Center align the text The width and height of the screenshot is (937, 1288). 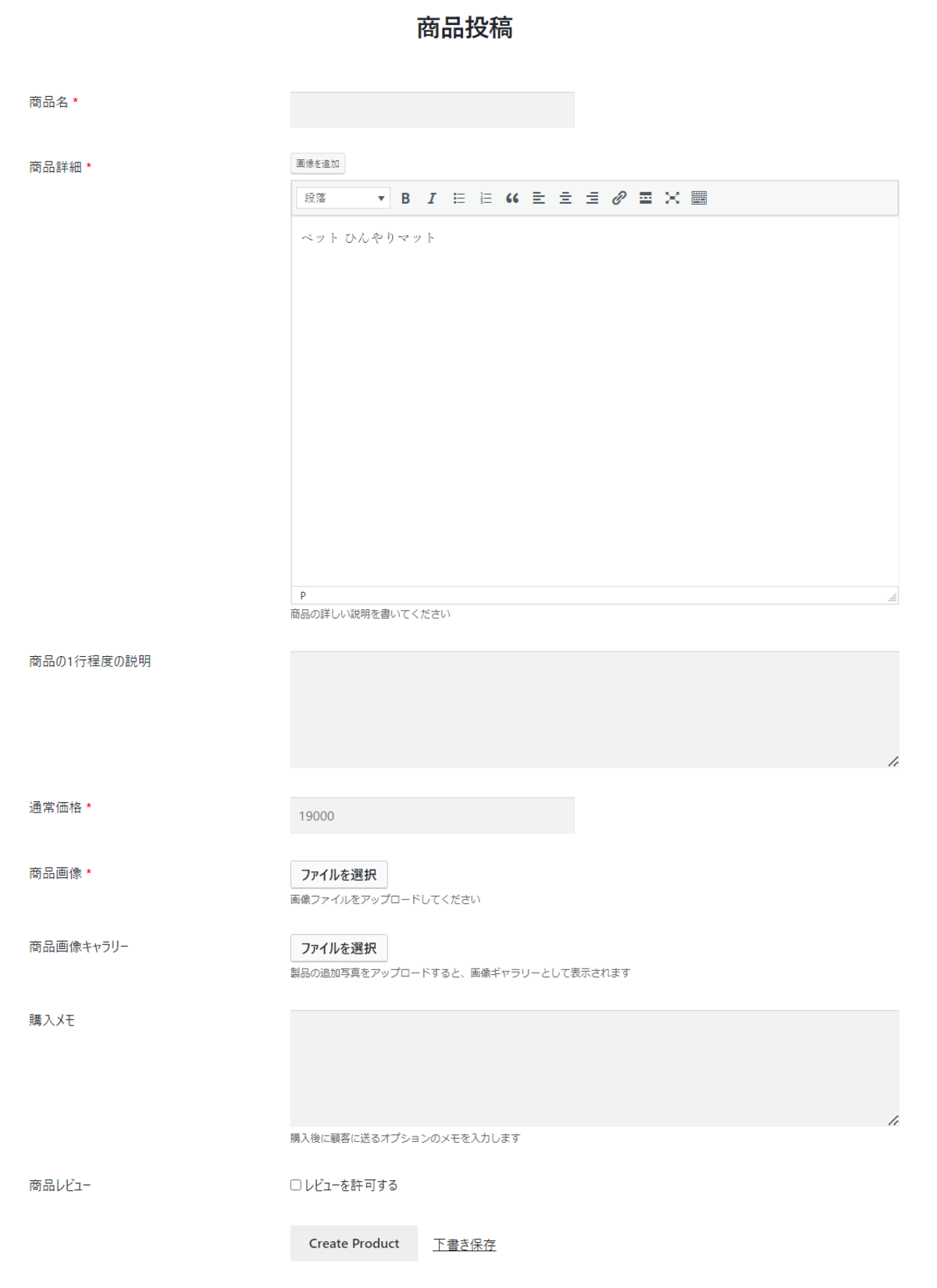565,198
